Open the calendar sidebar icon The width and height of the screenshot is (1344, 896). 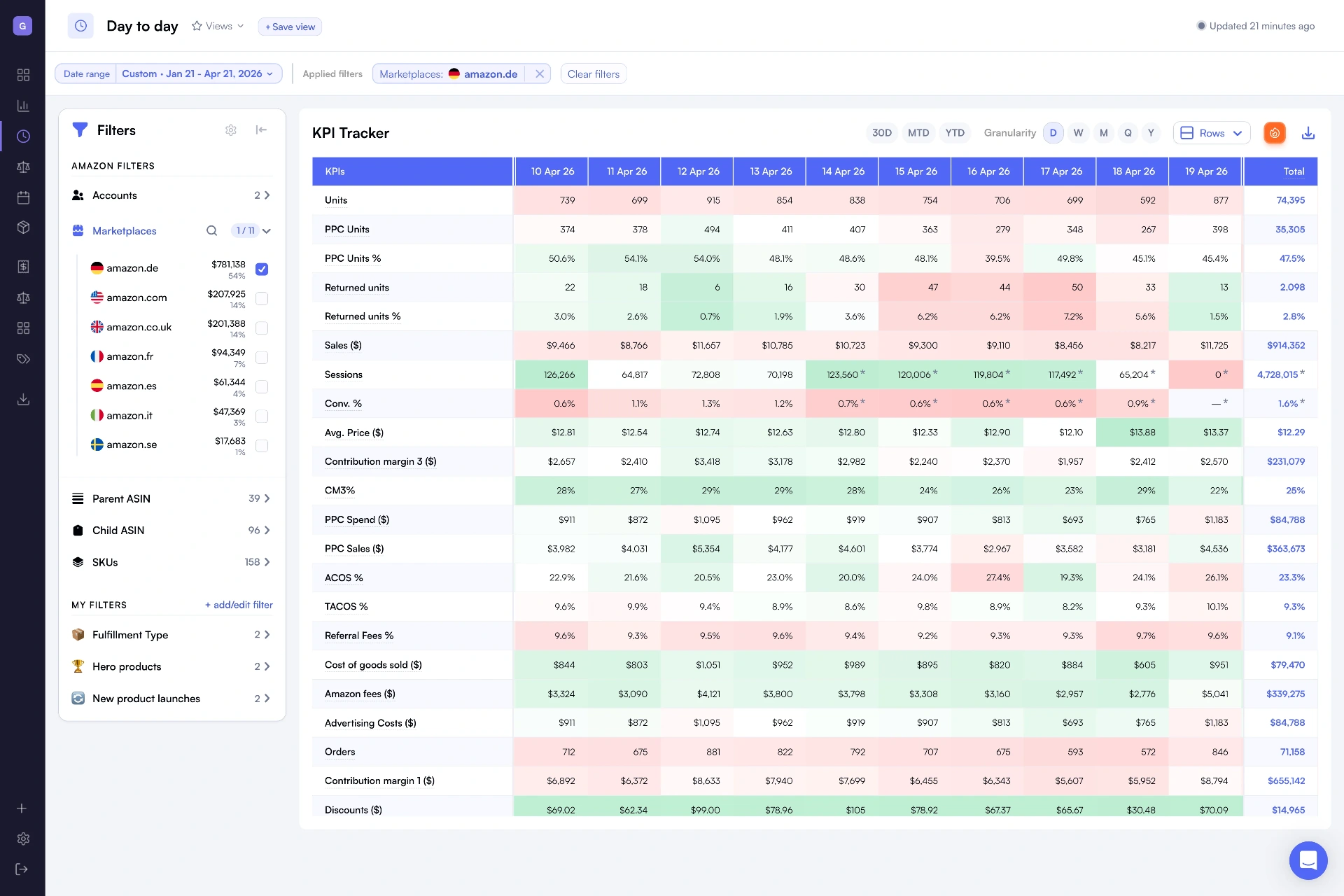[23, 197]
